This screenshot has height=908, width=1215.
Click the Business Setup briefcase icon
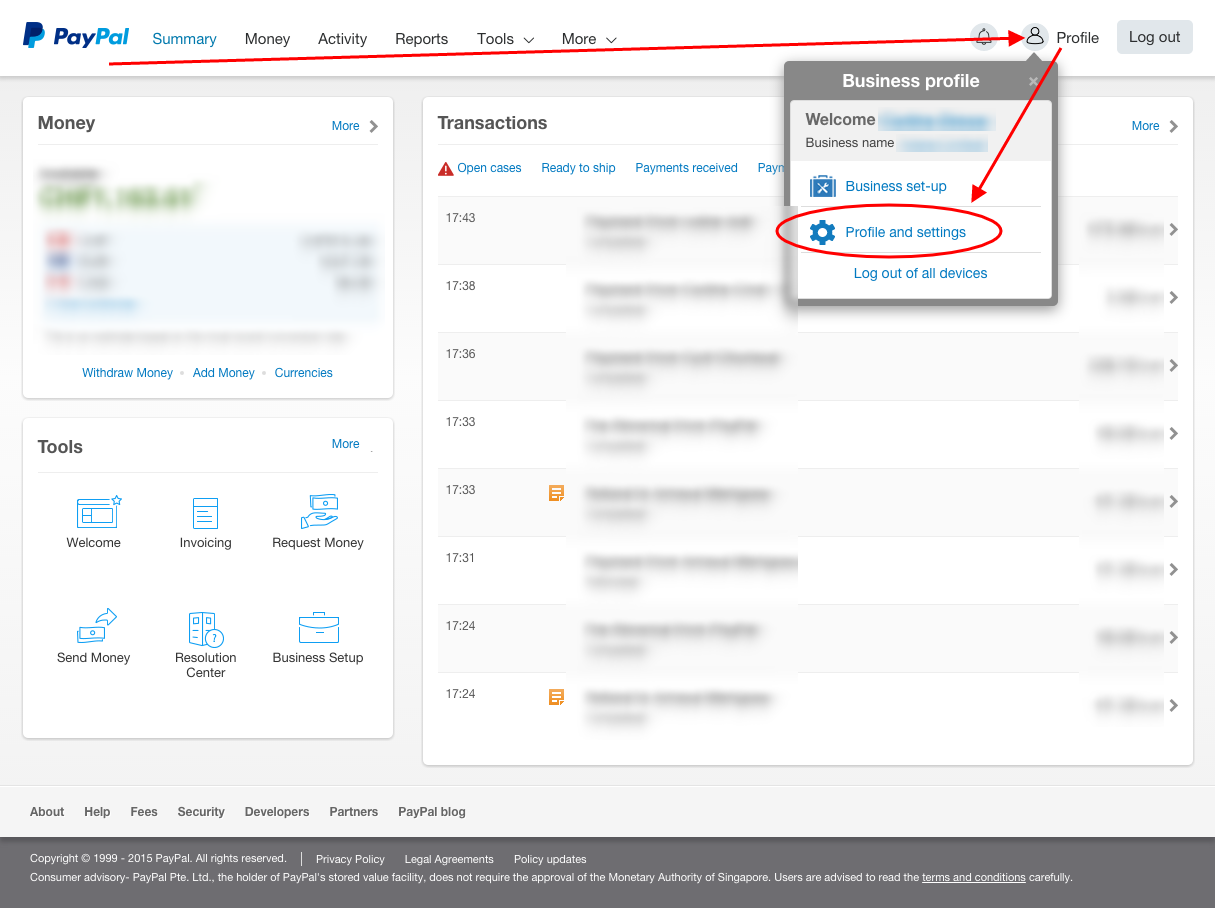[318, 628]
